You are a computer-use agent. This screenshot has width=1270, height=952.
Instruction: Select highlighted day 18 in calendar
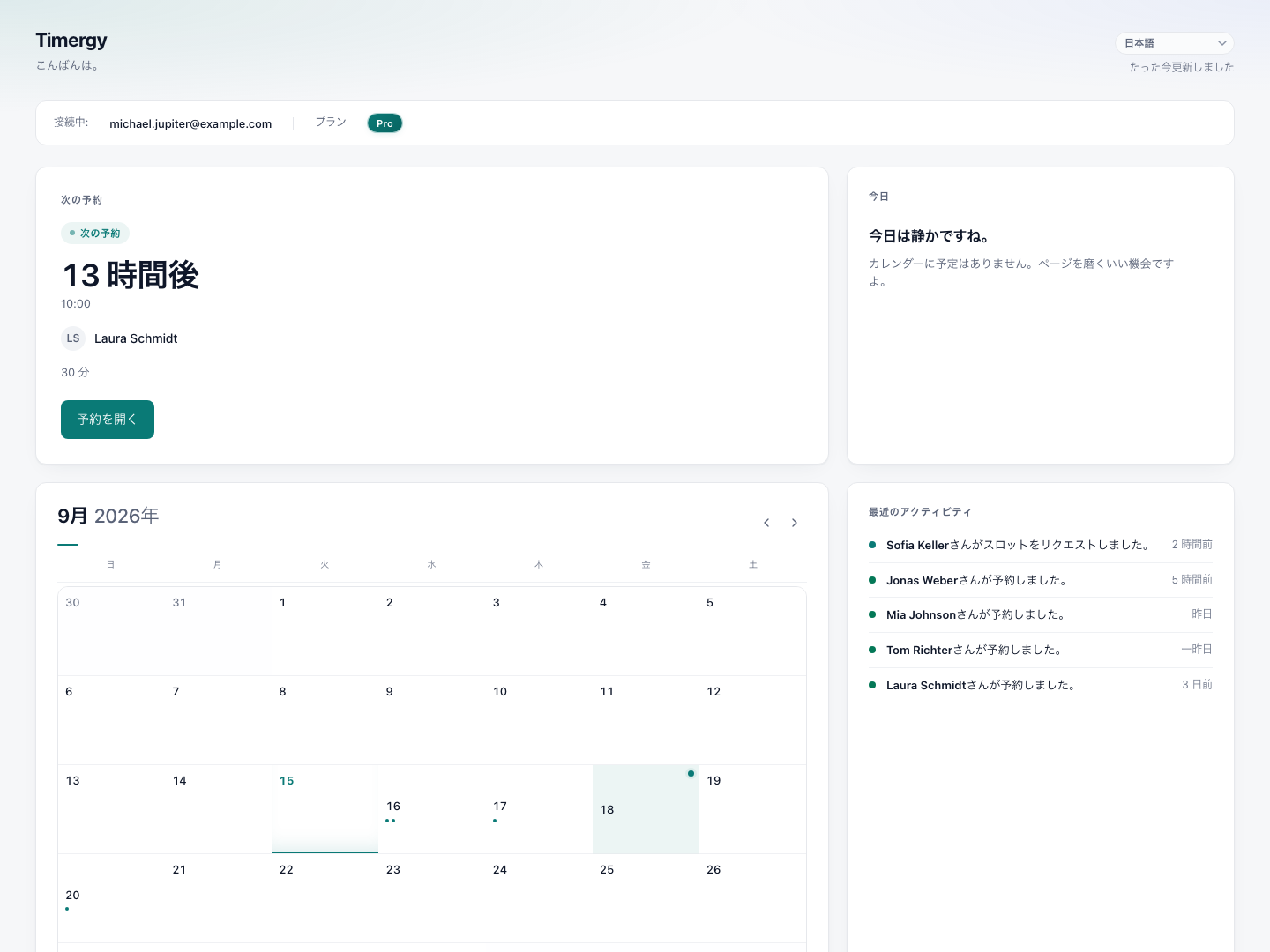[646, 809]
